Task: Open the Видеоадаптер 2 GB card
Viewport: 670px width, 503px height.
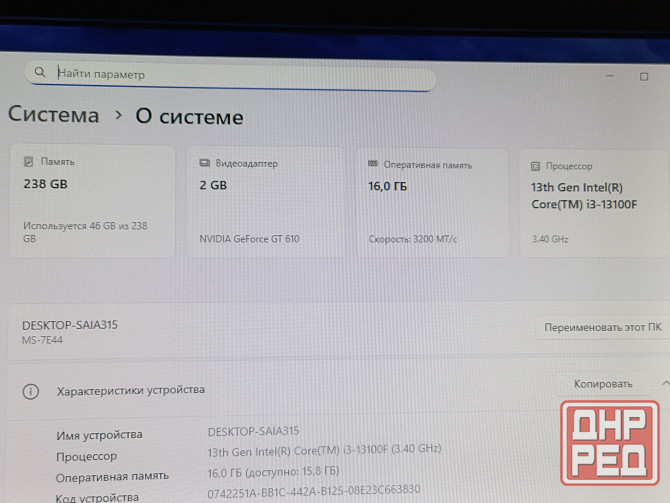Action: point(266,203)
